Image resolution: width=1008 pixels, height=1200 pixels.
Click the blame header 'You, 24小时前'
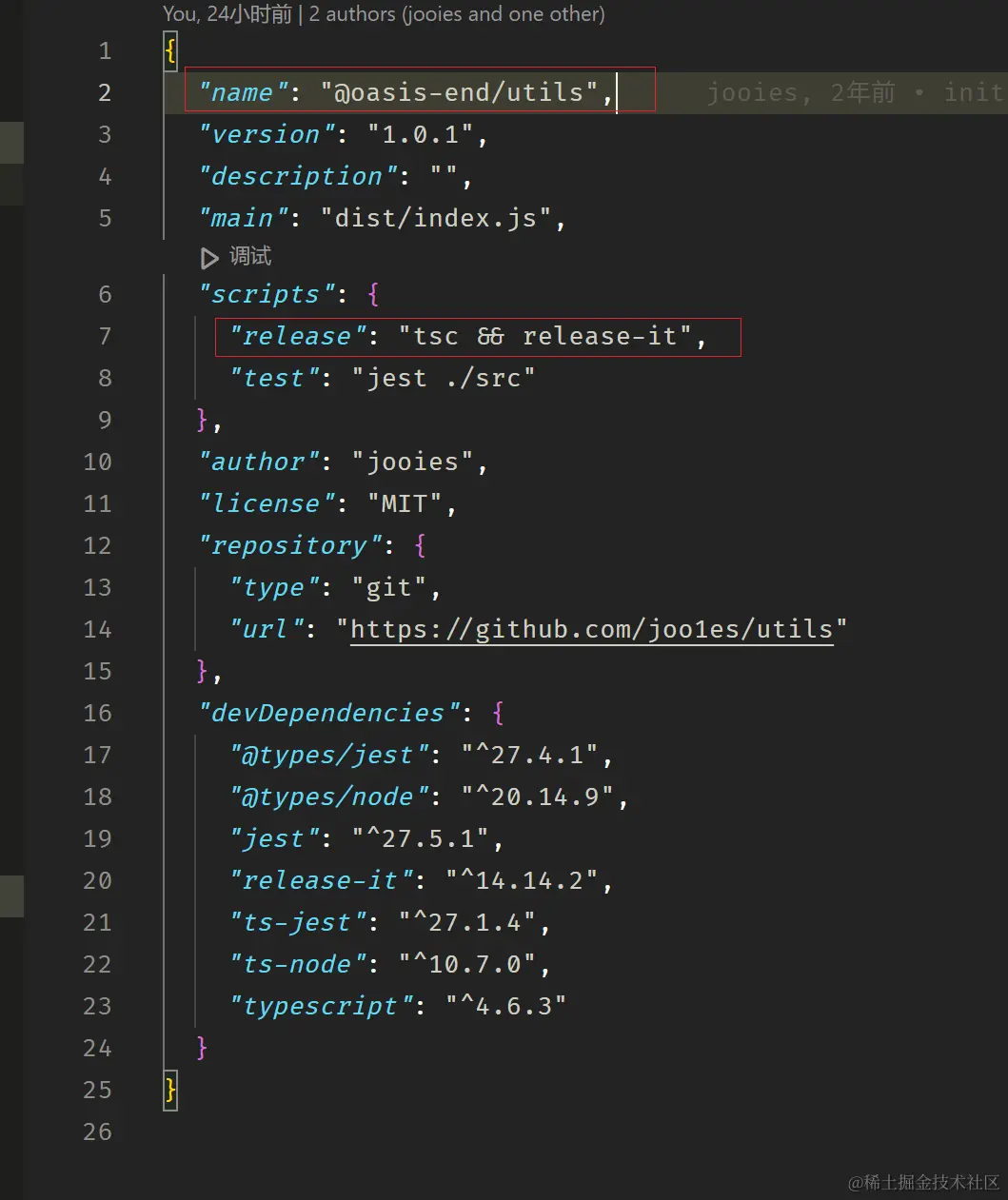(x=227, y=14)
